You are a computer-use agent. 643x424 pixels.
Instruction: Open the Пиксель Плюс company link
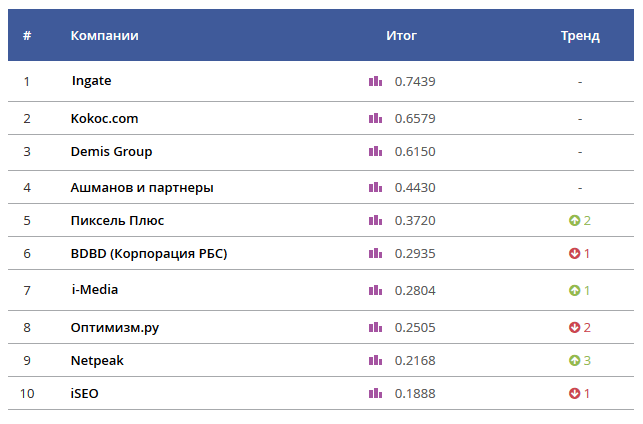click(117, 221)
